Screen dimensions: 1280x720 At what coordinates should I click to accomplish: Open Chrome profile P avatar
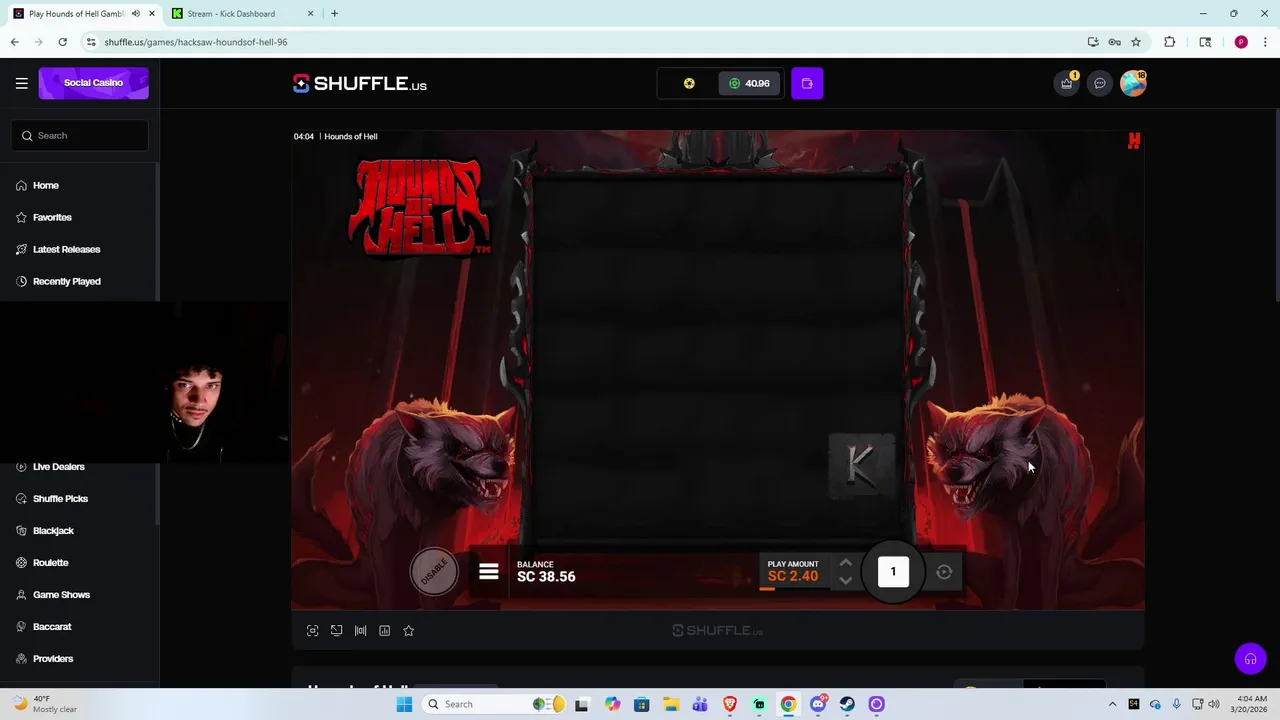(x=1241, y=42)
